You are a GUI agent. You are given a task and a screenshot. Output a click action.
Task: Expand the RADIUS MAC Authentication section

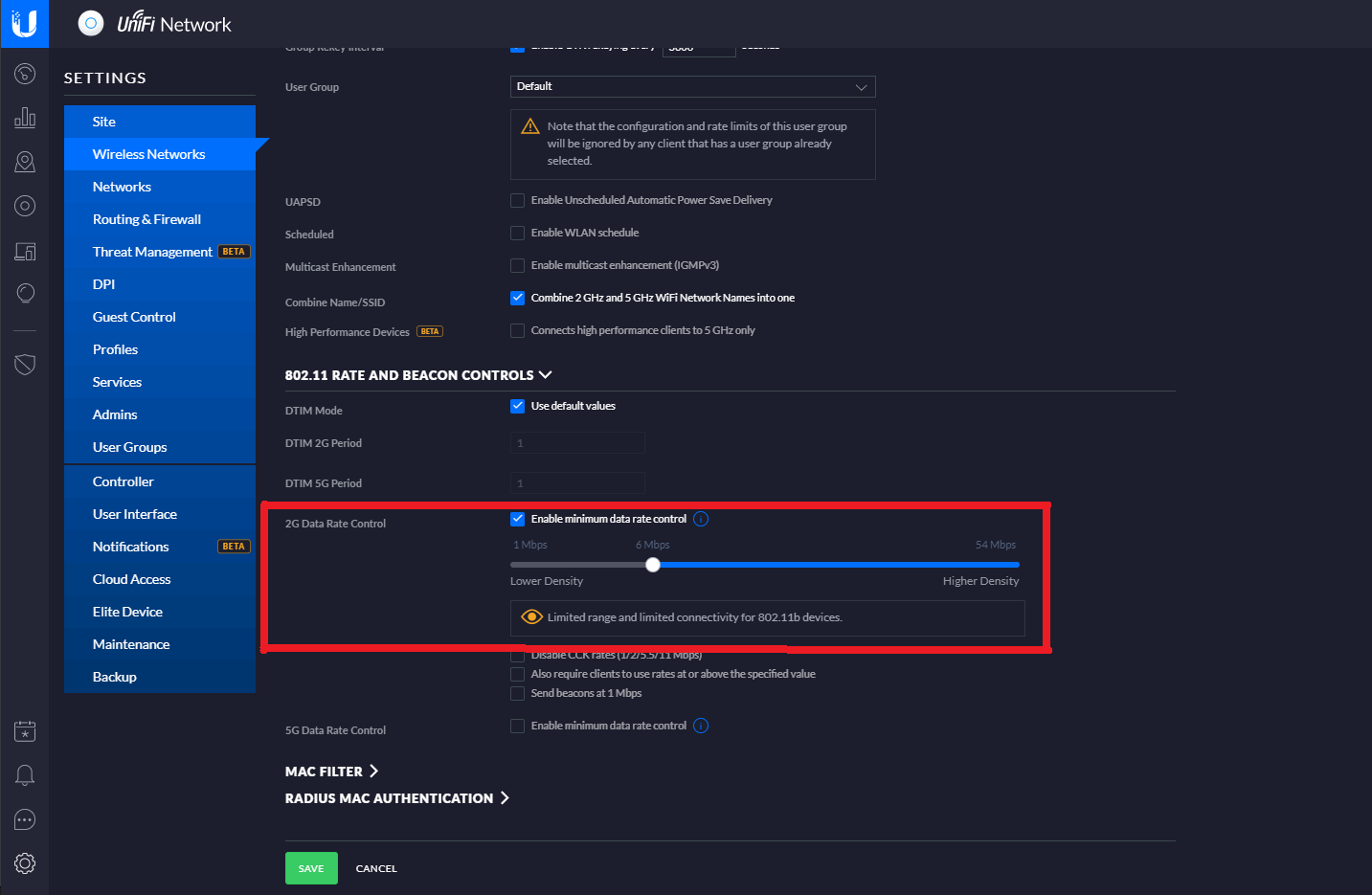click(x=396, y=798)
